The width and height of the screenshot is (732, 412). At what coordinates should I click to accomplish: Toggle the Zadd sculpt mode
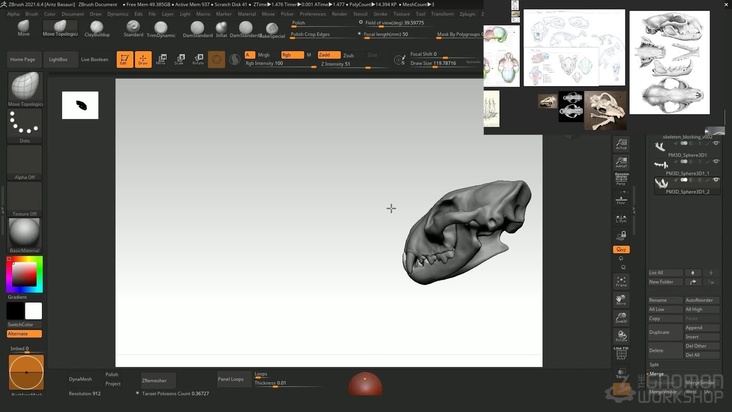tap(325, 55)
